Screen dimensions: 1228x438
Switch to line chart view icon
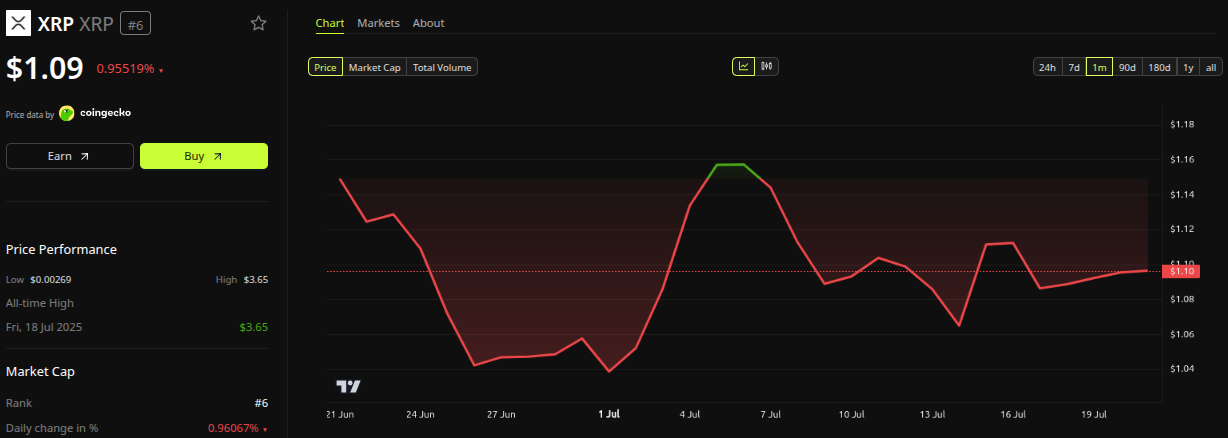point(744,67)
